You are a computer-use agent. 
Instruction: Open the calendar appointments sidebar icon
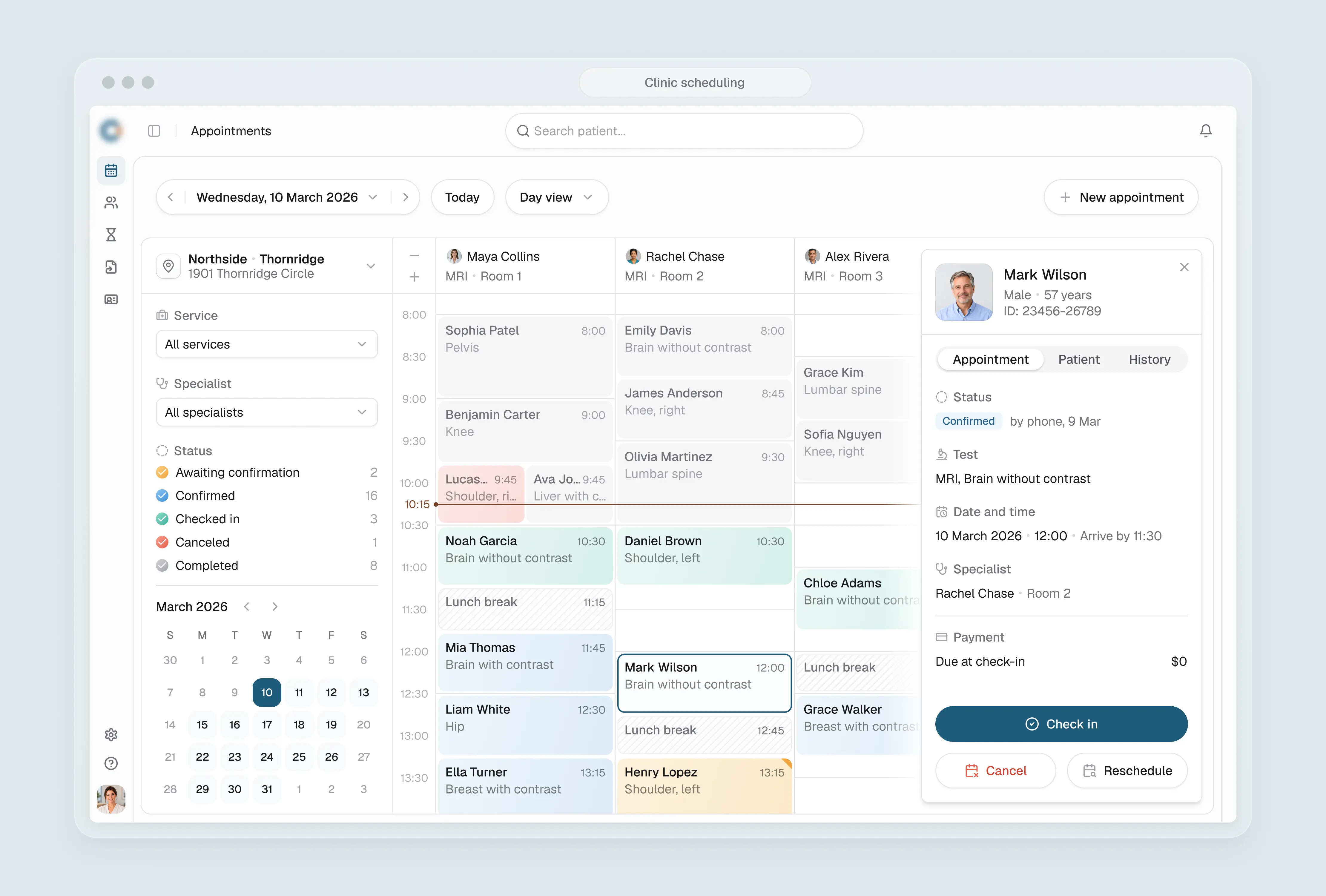tap(111, 170)
